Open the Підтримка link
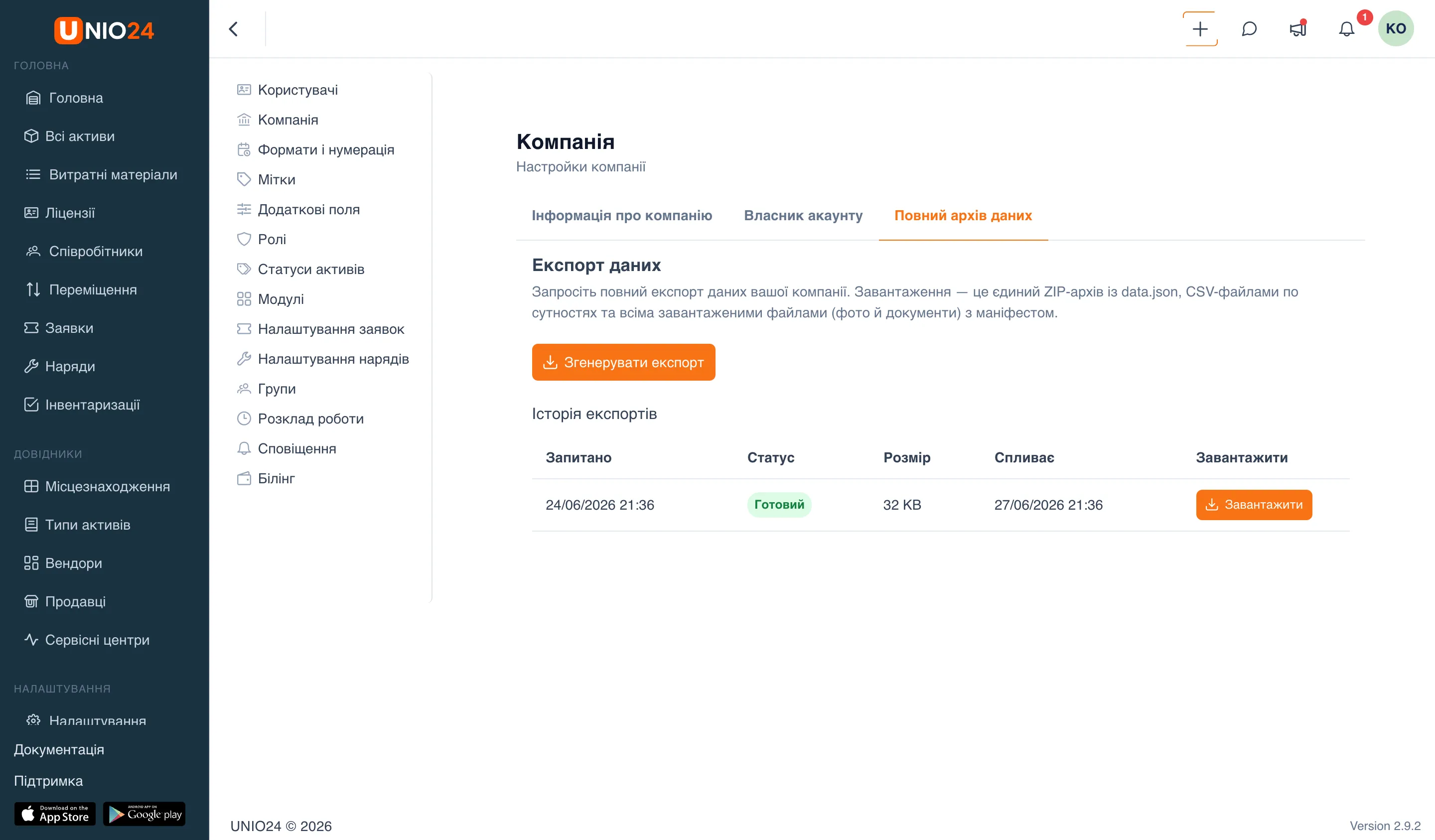1435x840 pixels. [48, 781]
